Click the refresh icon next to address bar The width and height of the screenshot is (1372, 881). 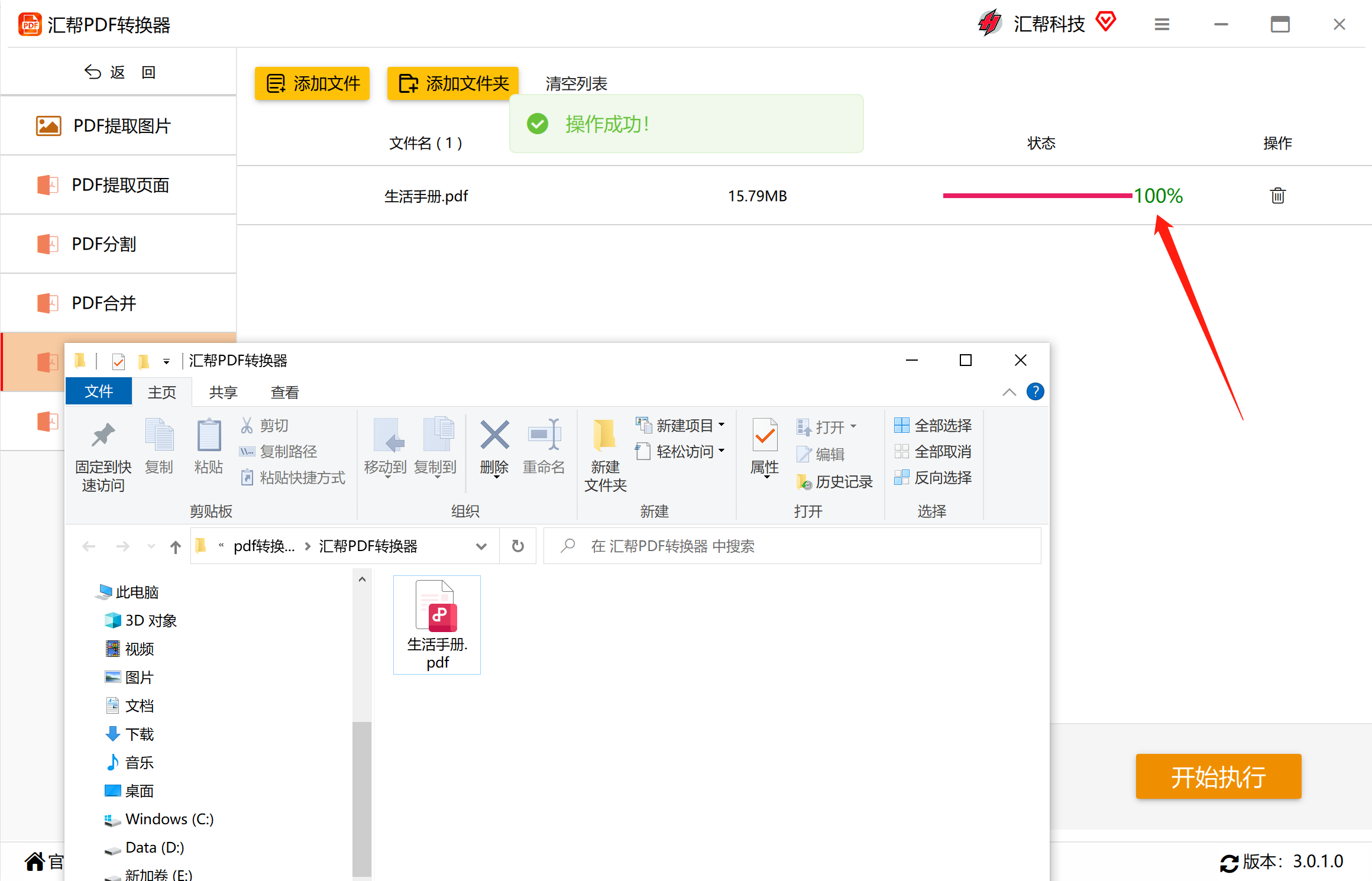[x=517, y=546]
